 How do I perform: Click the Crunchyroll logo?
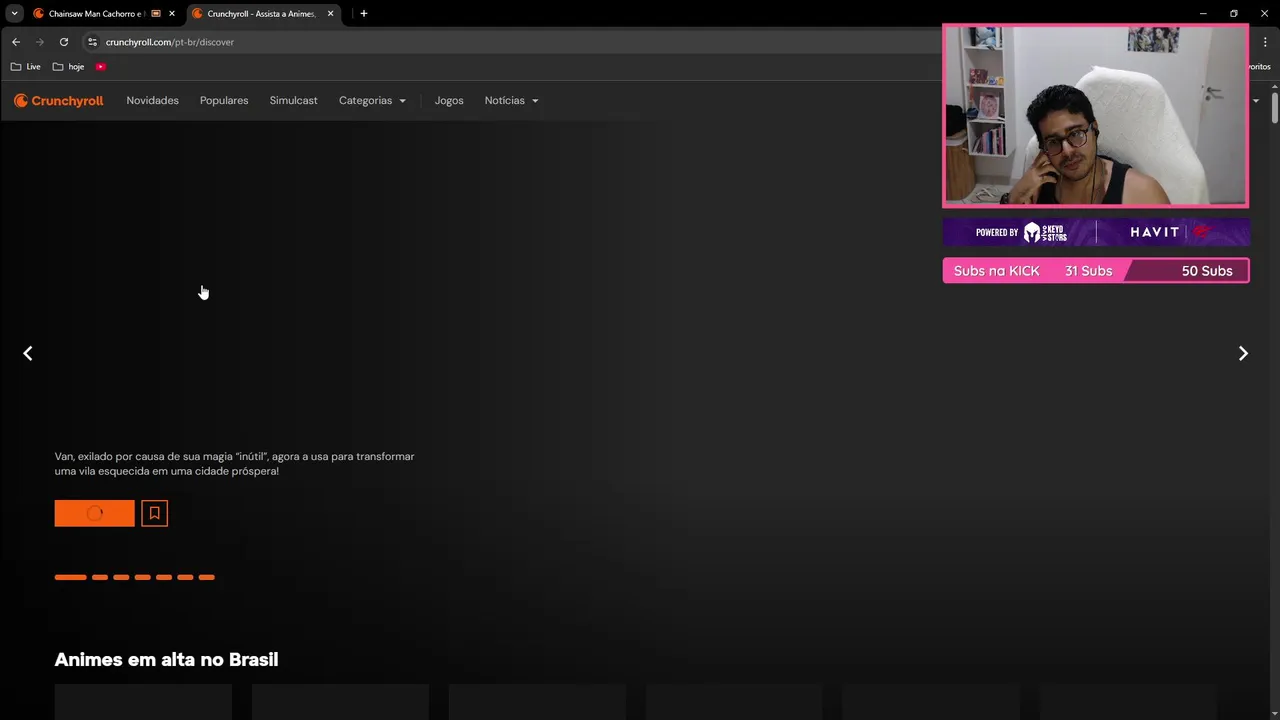click(x=59, y=101)
